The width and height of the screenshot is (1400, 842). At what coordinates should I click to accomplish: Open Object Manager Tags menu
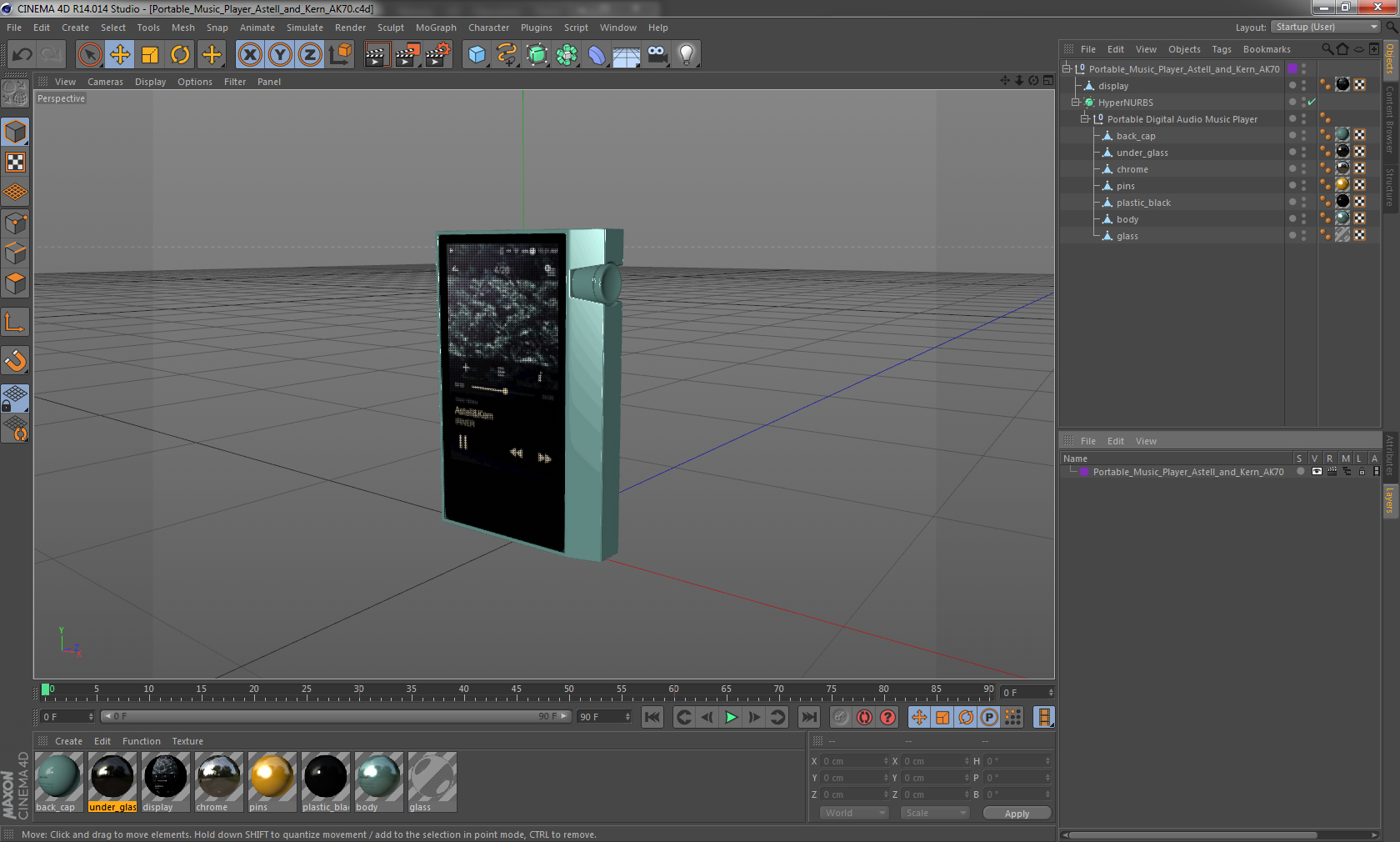coord(1222,49)
